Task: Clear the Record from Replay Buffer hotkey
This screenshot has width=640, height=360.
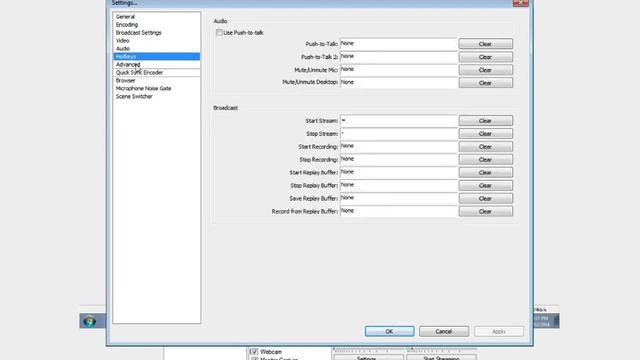Action: coord(486,211)
